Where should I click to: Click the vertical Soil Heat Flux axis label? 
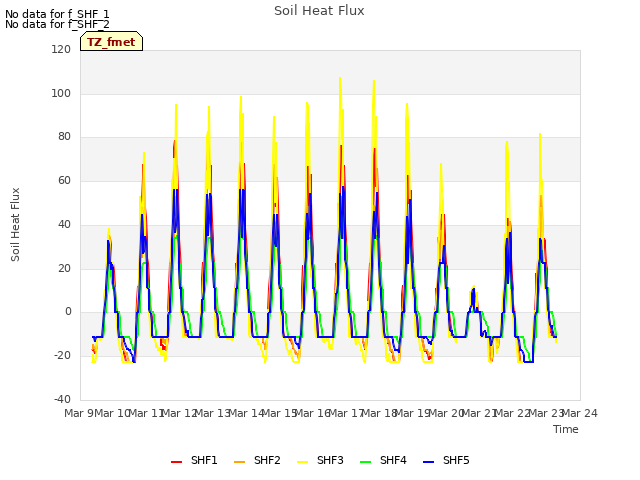[x=16, y=224]
